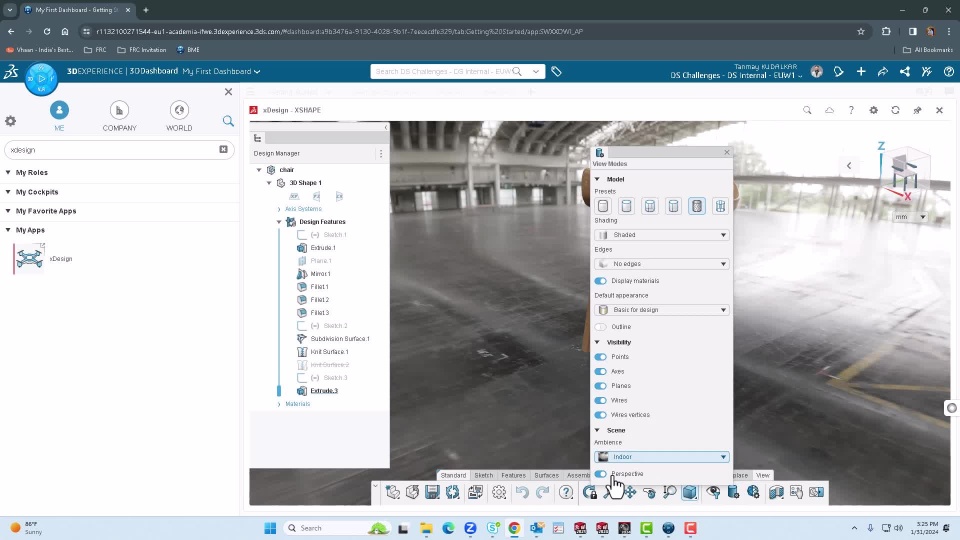The height and width of the screenshot is (540, 960).
Task: Switch to the Surfaces toolbar tab
Action: (546, 475)
